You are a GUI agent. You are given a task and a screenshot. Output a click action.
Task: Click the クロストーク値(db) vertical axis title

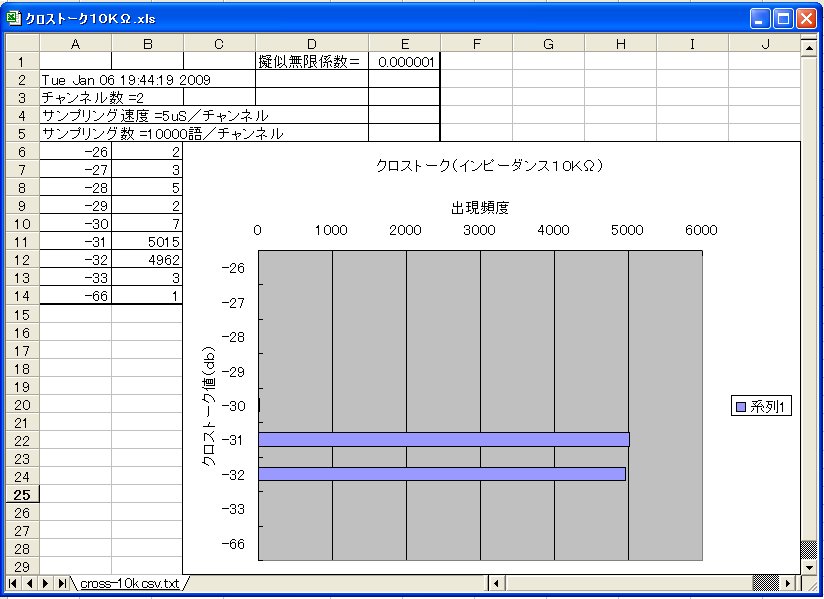coord(209,406)
